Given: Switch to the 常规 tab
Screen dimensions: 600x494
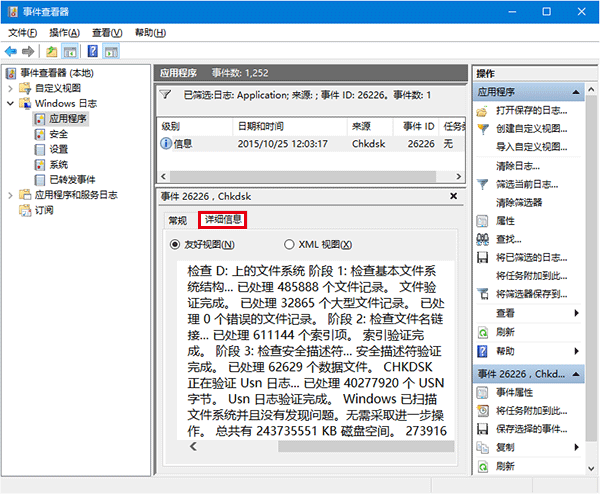Looking at the screenshot, I should click(177, 220).
